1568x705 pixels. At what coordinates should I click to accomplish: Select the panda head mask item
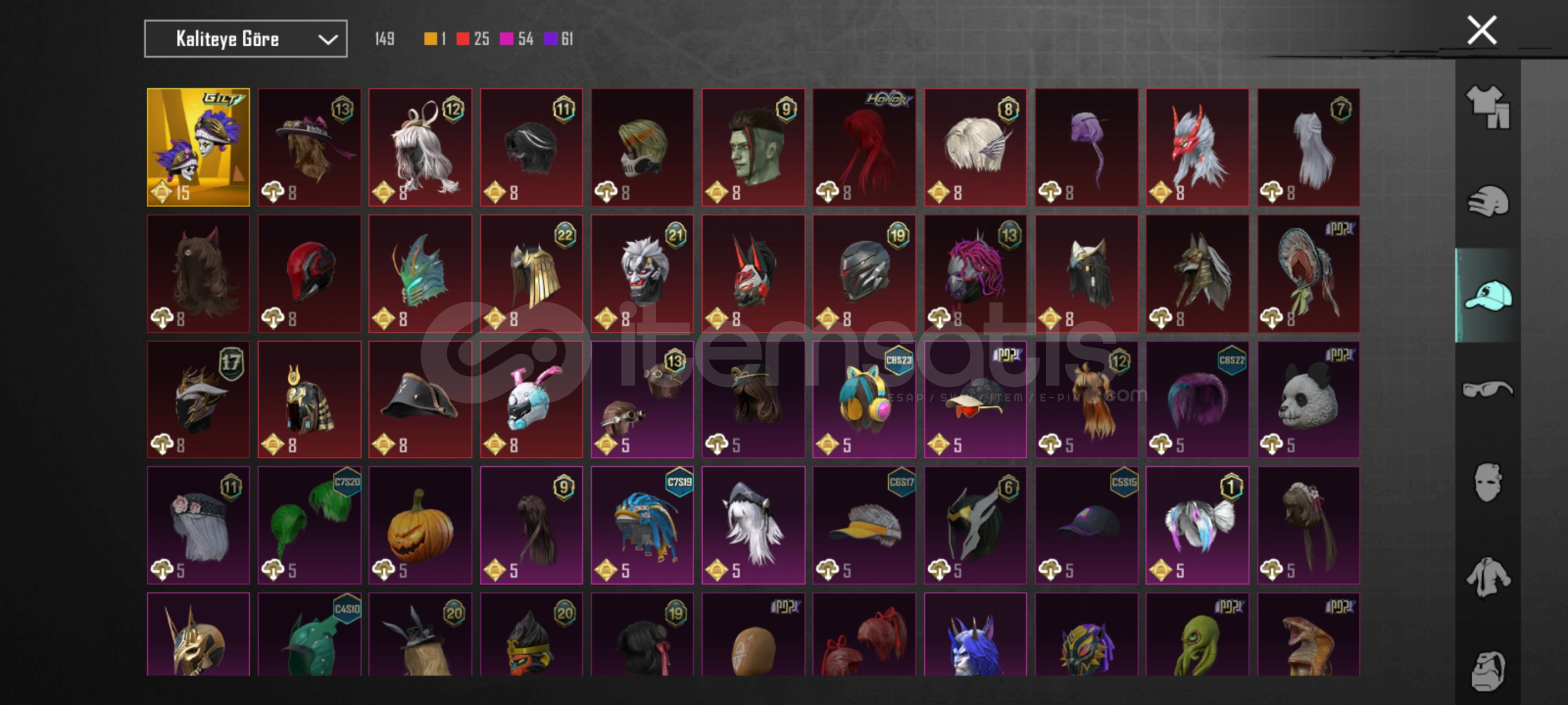click(x=1308, y=399)
